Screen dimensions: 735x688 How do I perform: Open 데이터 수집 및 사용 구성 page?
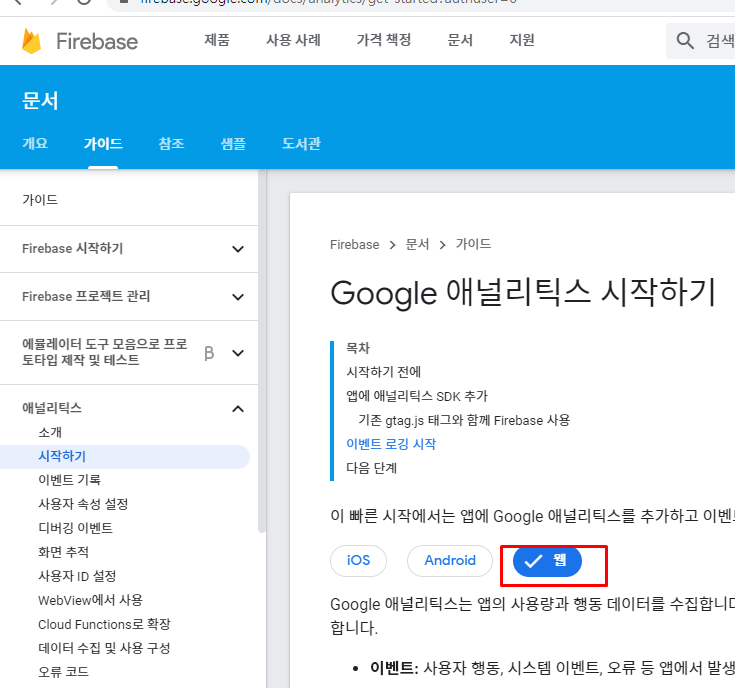point(104,648)
